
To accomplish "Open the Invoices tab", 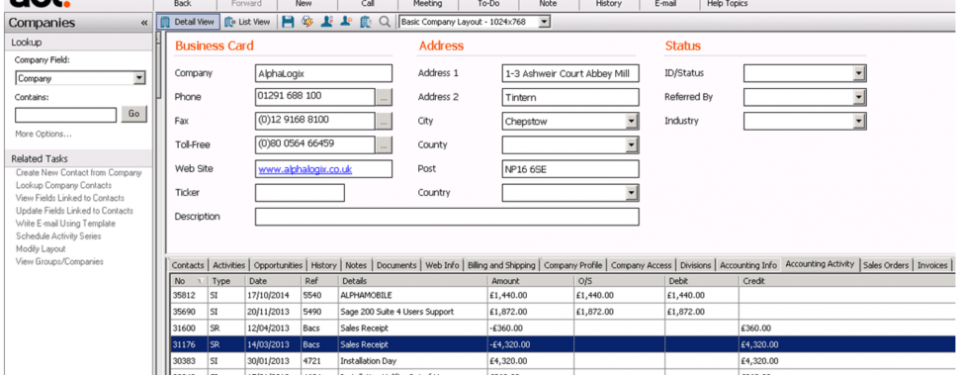I will pyautogui.click(x=932, y=265).
